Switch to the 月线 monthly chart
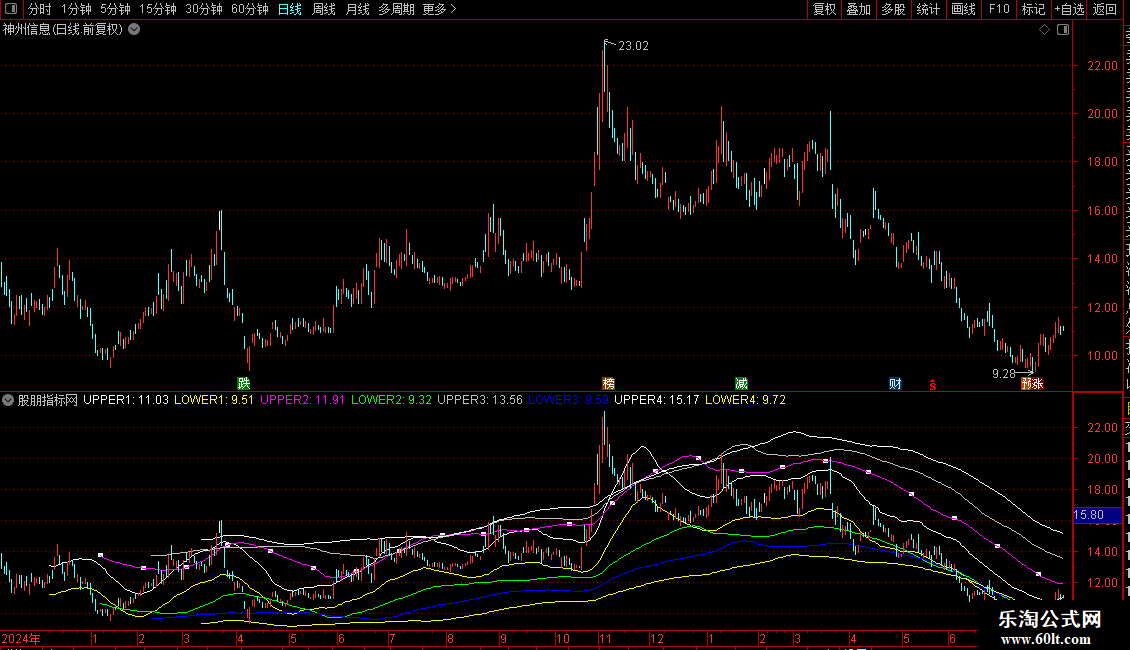Image resolution: width=1130 pixels, height=650 pixels. click(357, 9)
